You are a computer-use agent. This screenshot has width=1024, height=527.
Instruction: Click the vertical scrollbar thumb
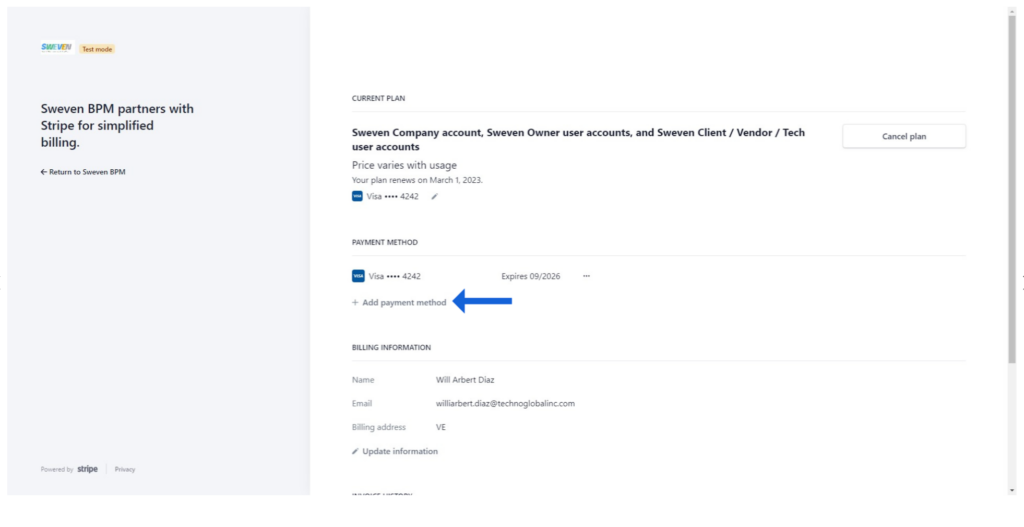click(x=1012, y=189)
